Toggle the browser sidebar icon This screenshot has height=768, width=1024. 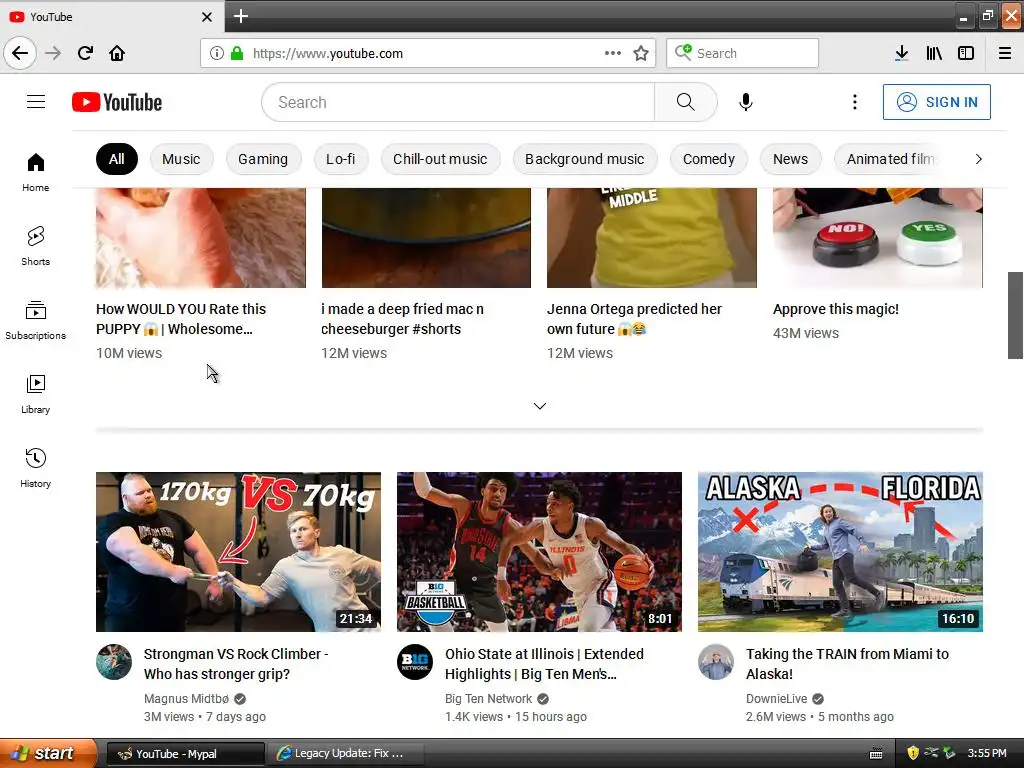tap(966, 53)
